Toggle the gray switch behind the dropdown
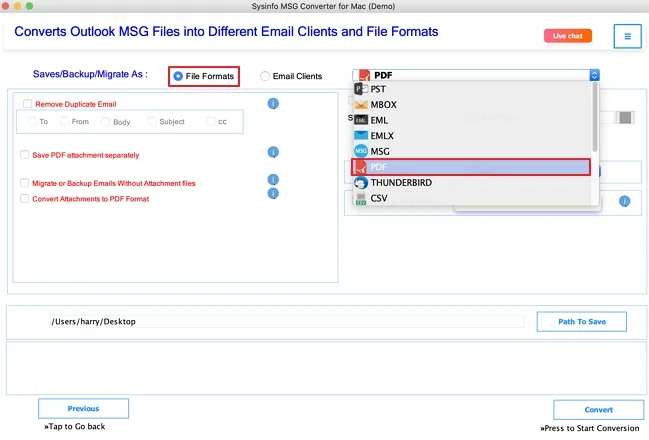 [625, 118]
